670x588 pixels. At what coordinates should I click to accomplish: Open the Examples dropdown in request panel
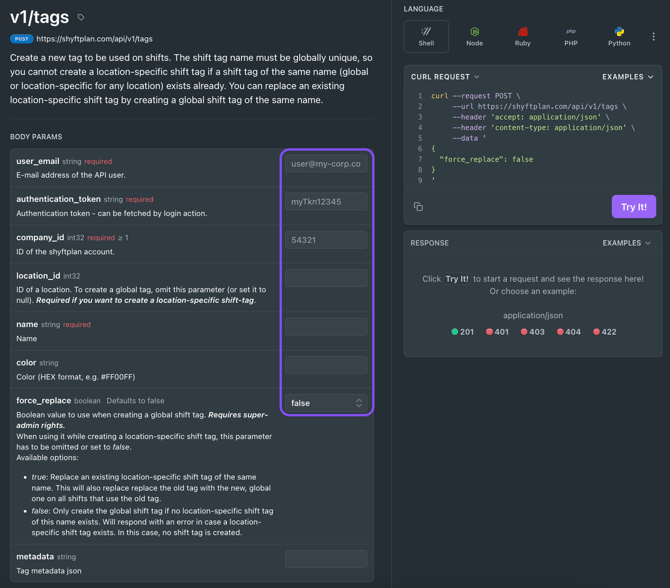pos(627,77)
